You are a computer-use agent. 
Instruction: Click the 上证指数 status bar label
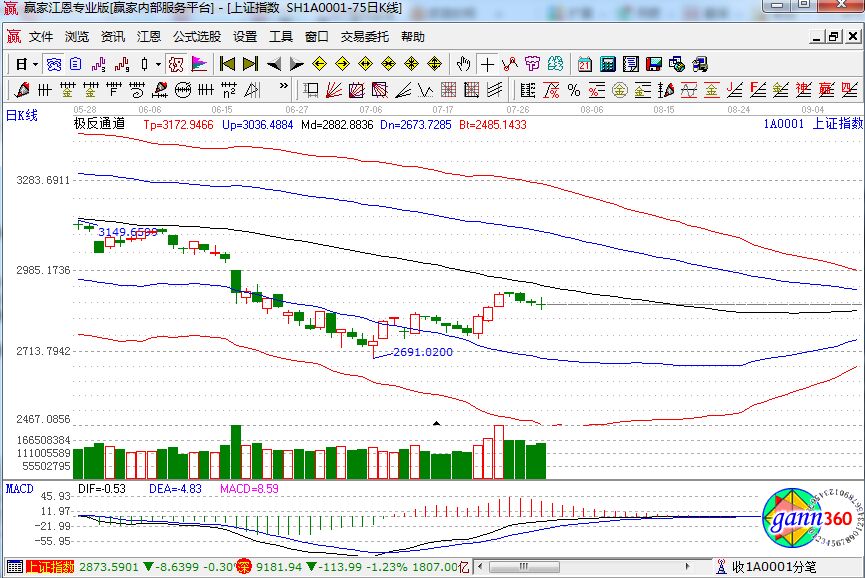click(50, 568)
